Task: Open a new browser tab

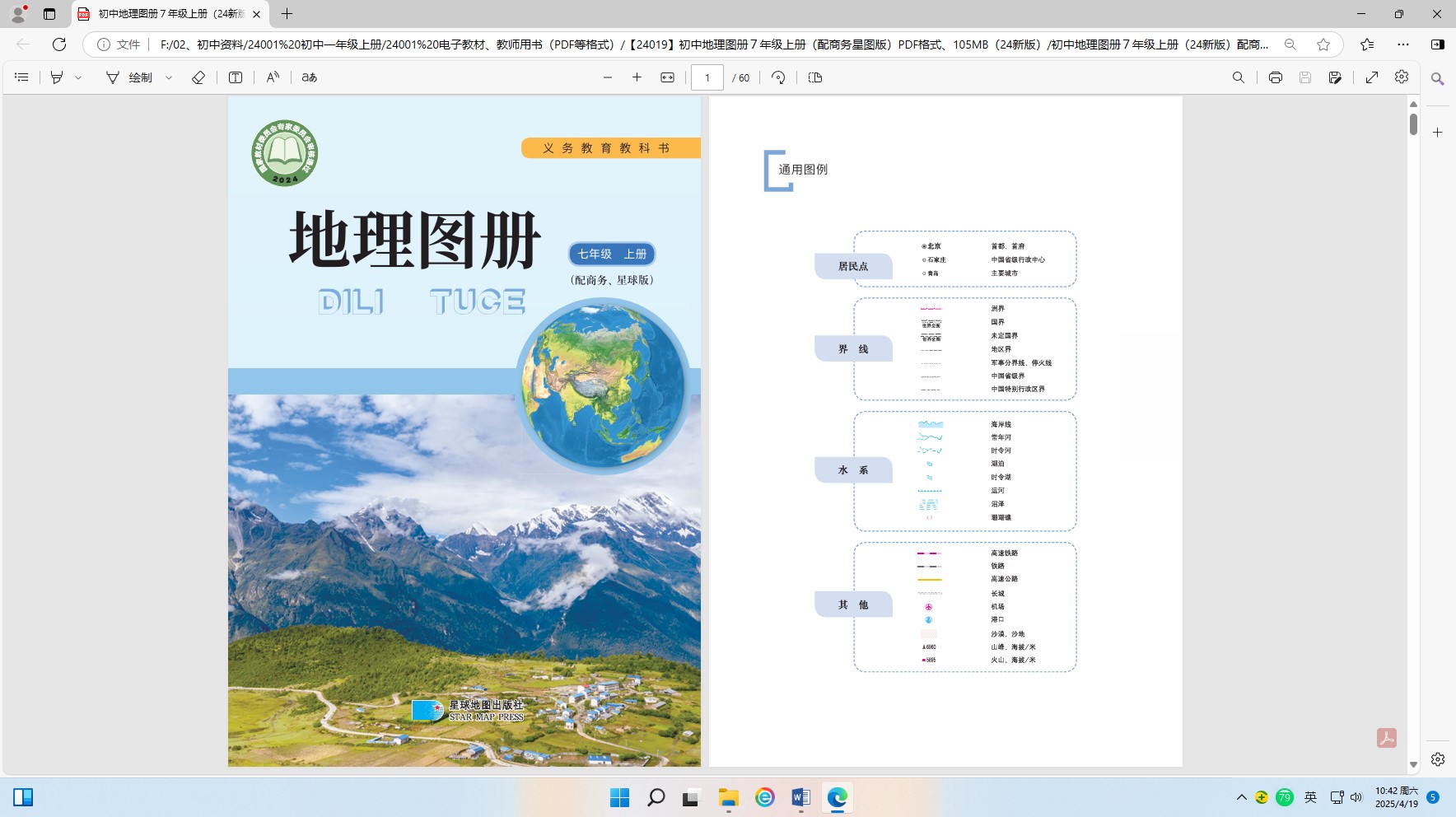Action: pos(287,14)
